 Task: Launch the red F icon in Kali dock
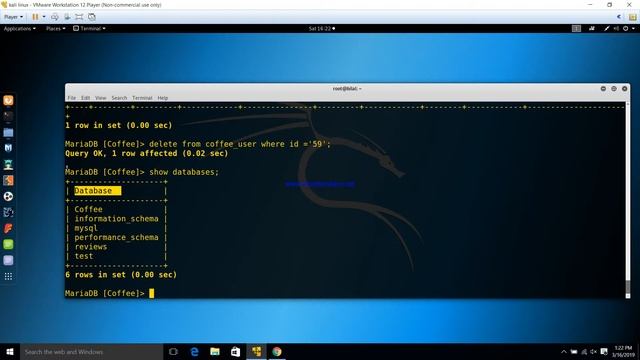[x=8, y=228]
